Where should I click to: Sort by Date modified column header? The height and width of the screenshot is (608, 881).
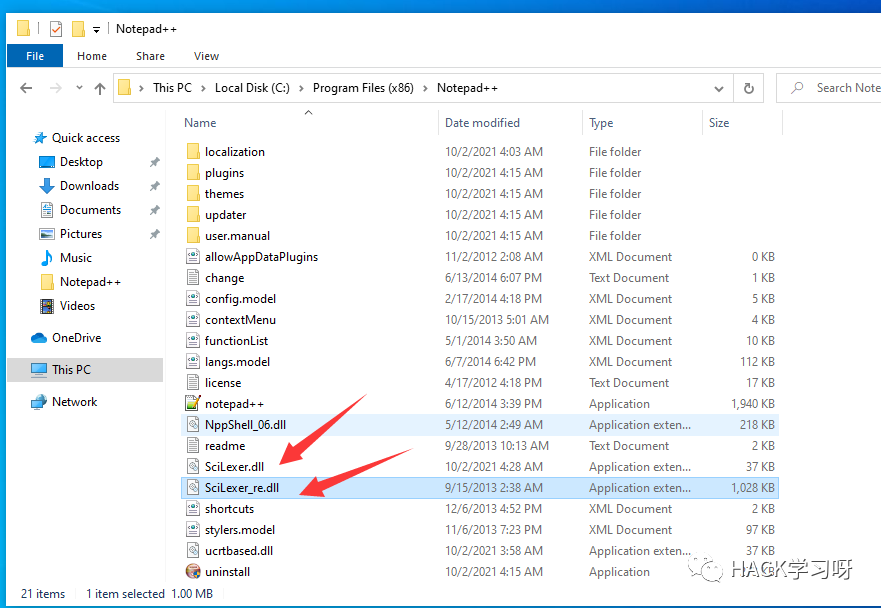tap(482, 123)
